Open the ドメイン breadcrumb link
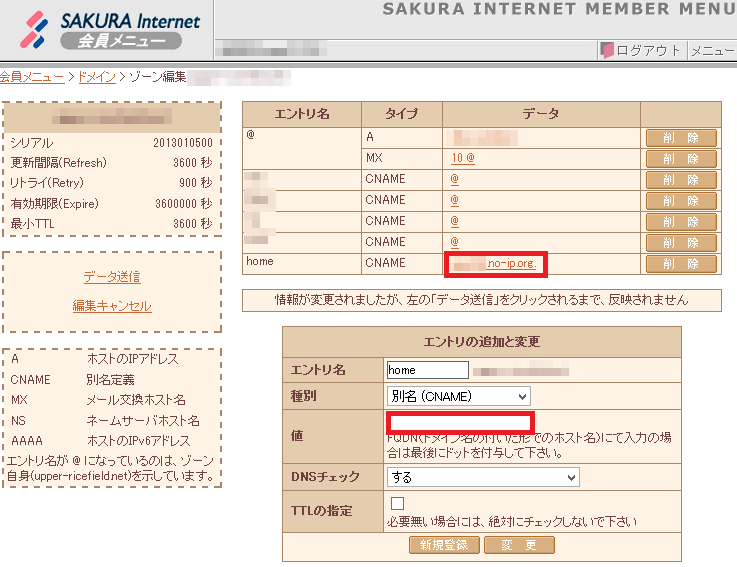Image resolution: width=737 pixels, height=567 pixels. 97,76
